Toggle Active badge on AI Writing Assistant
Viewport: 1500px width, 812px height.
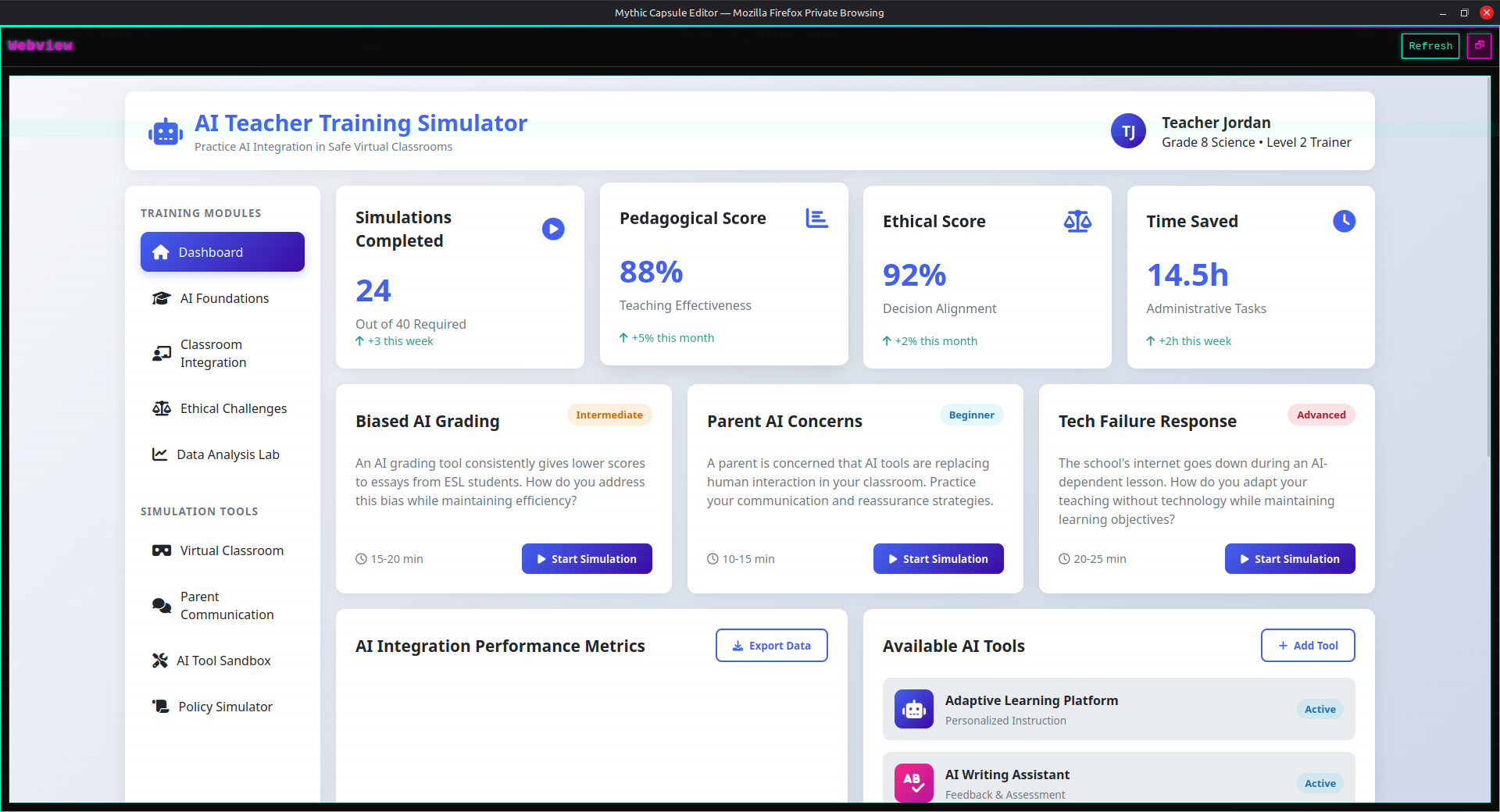point(1320,783)
